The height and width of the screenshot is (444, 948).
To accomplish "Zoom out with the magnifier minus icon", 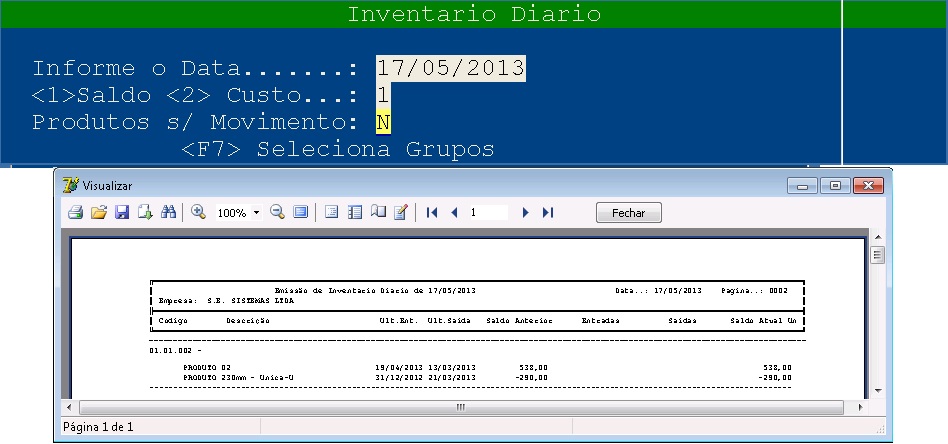I will tap(277, 213).
